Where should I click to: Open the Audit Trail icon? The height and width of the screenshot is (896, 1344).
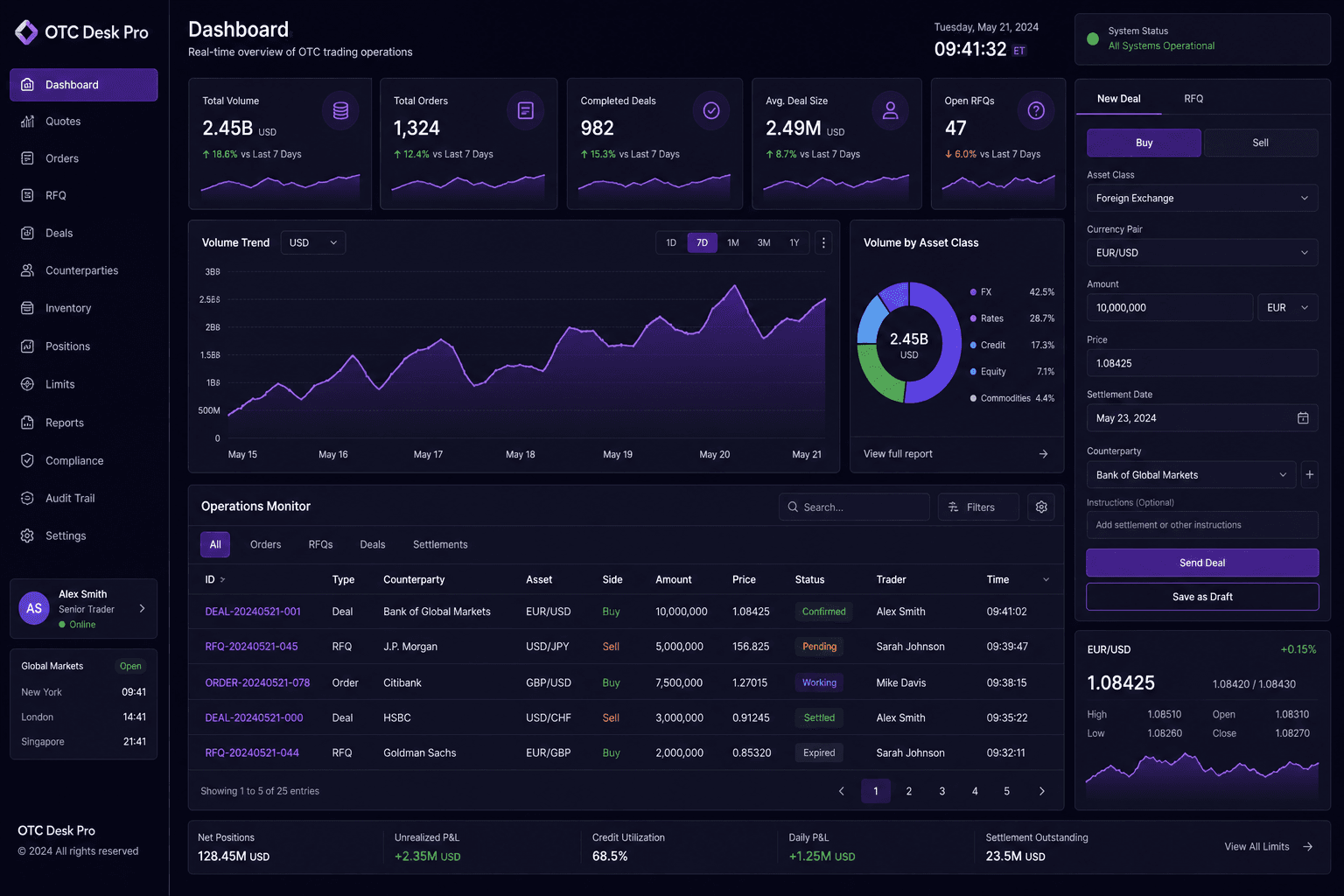click(27, 498)
